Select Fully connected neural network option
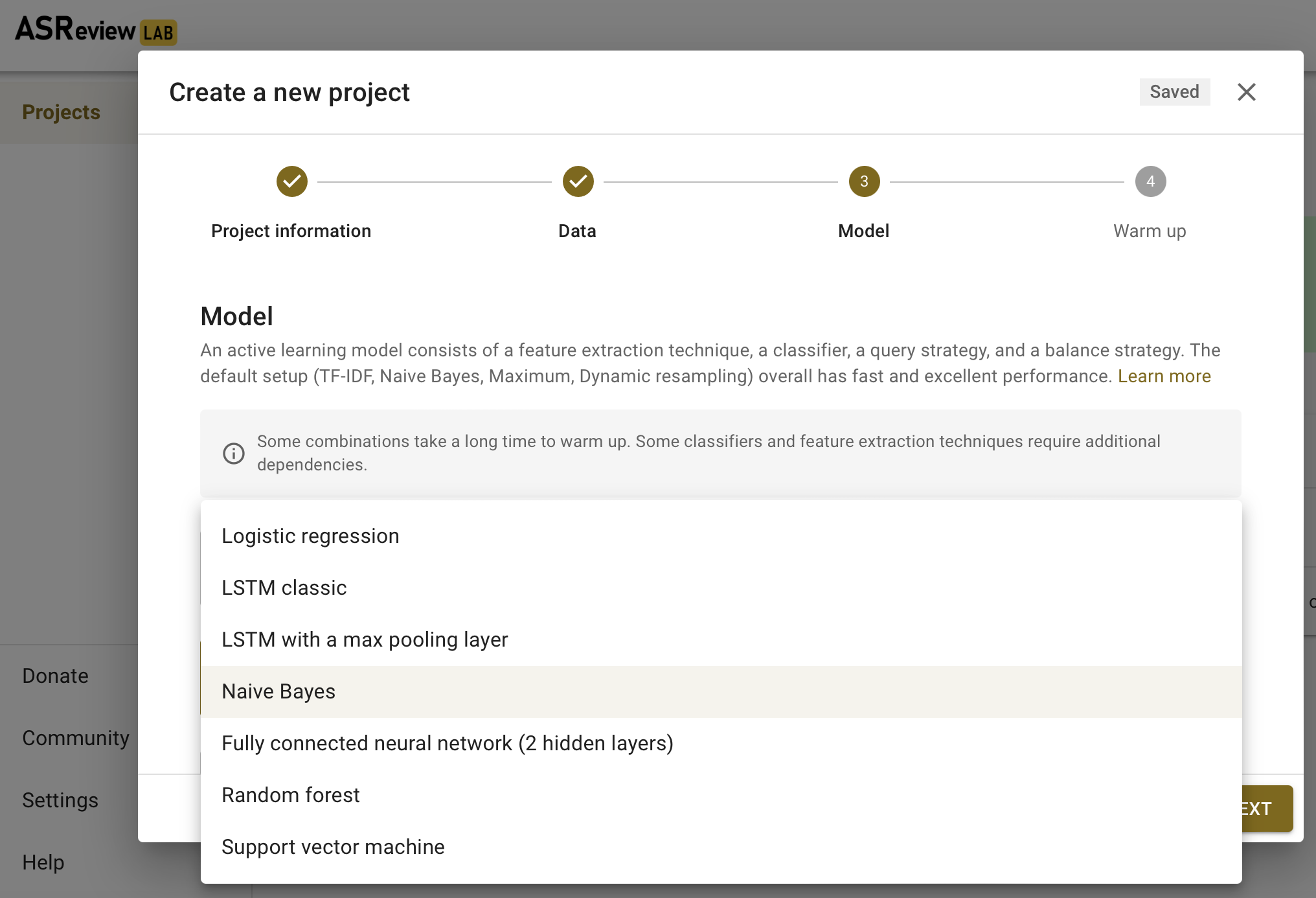1316x898 pixels. click(x=447, y=743)
